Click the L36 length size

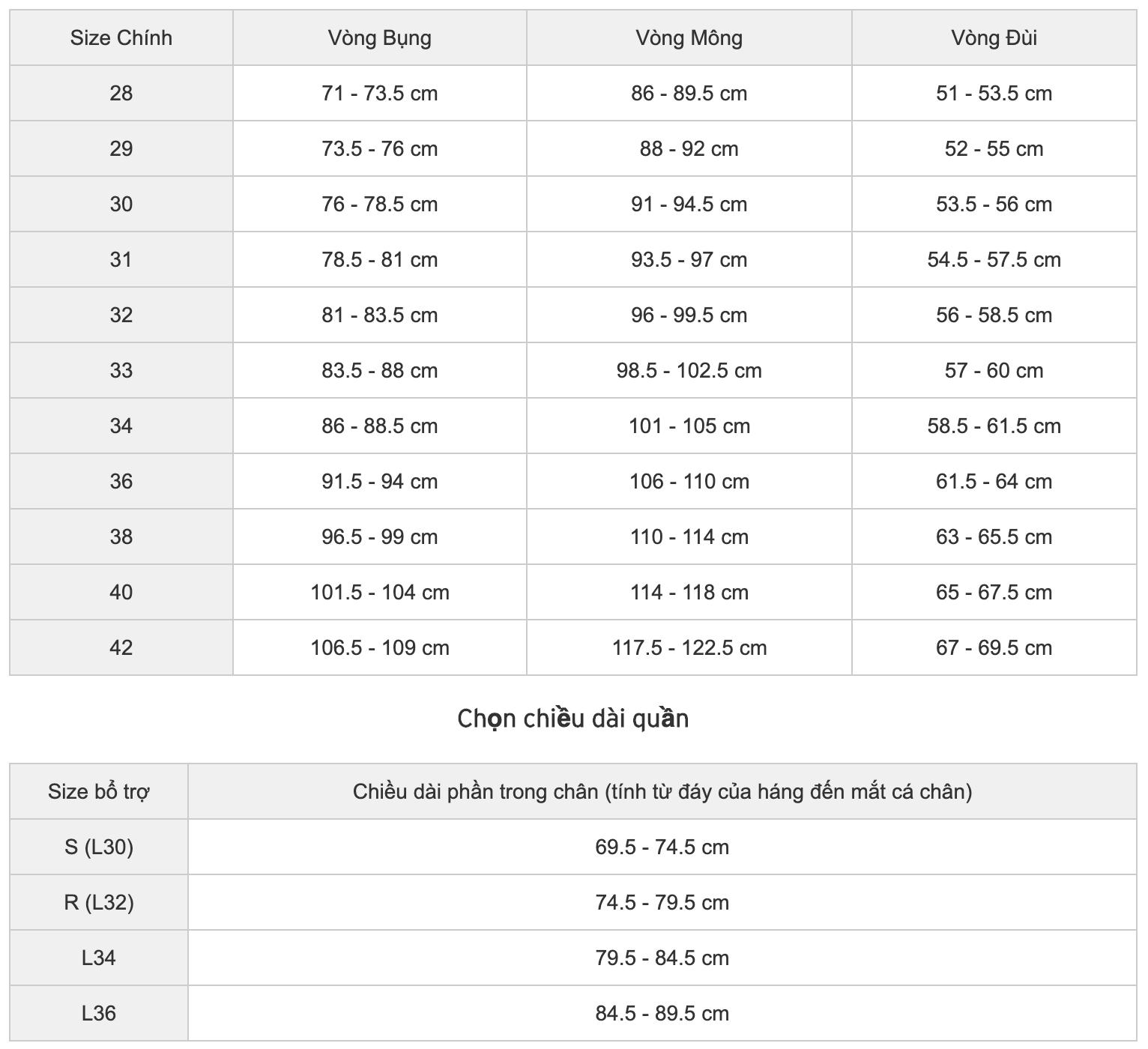click(x=99, y=1013)
